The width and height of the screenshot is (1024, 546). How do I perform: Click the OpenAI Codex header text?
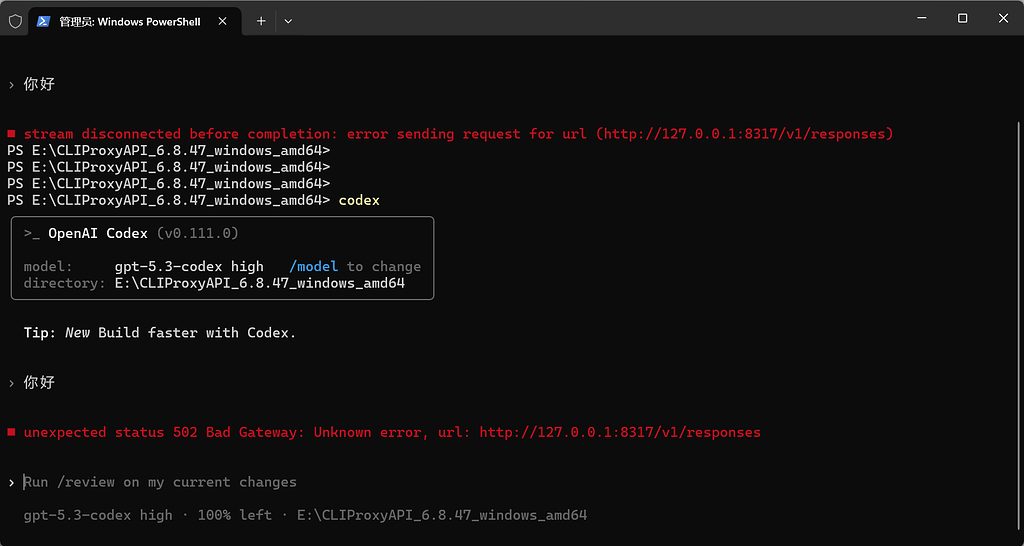98,233
